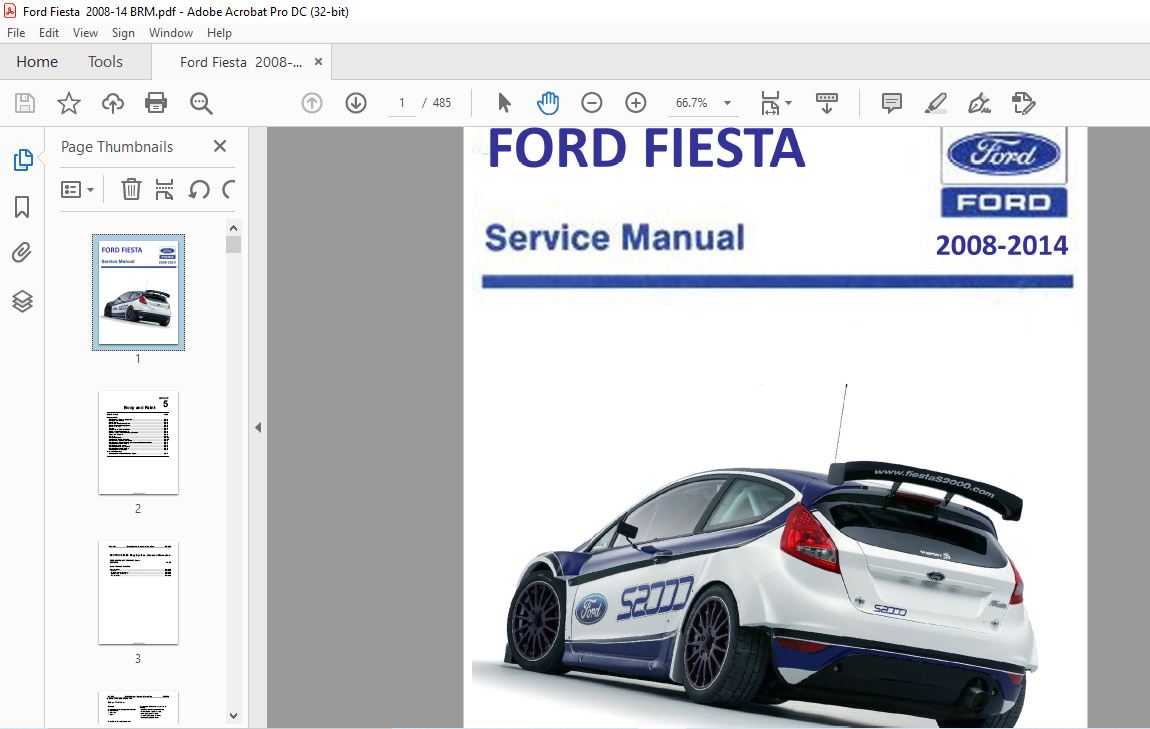This screenshot has width=1150, height=729.
Task: Open the Edit menu
Action: (x=48, y=33)
